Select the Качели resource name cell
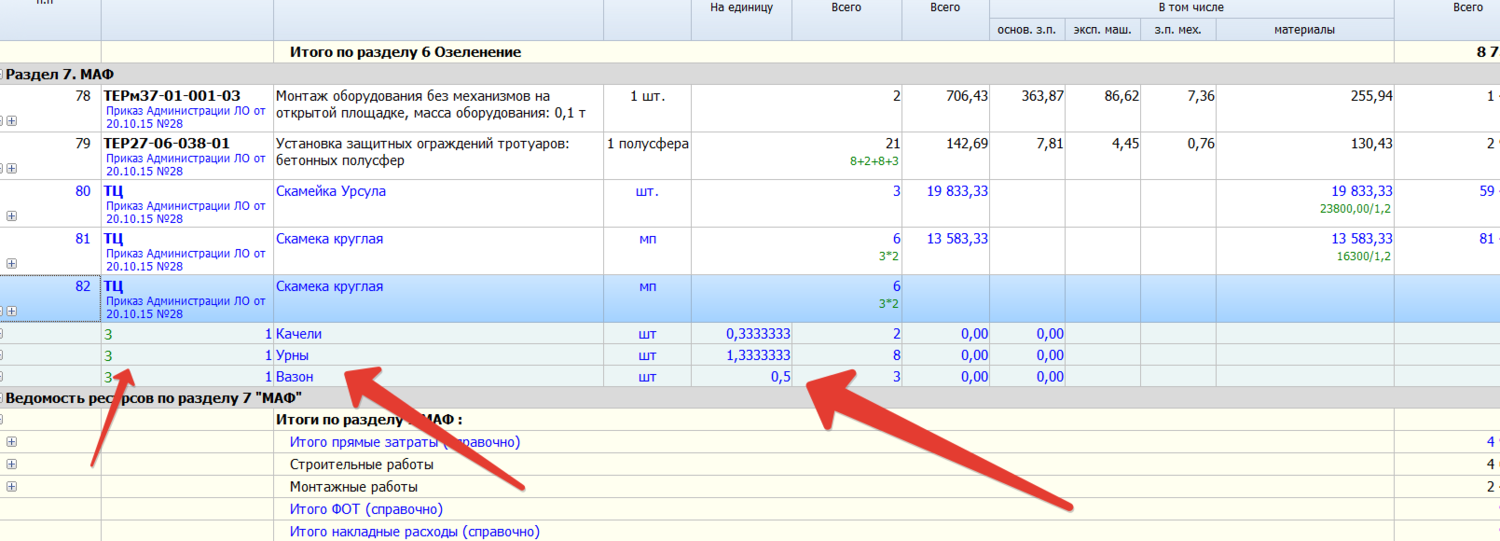The image size is (1500, 541). pyautogui.click(x=299, y=334)
